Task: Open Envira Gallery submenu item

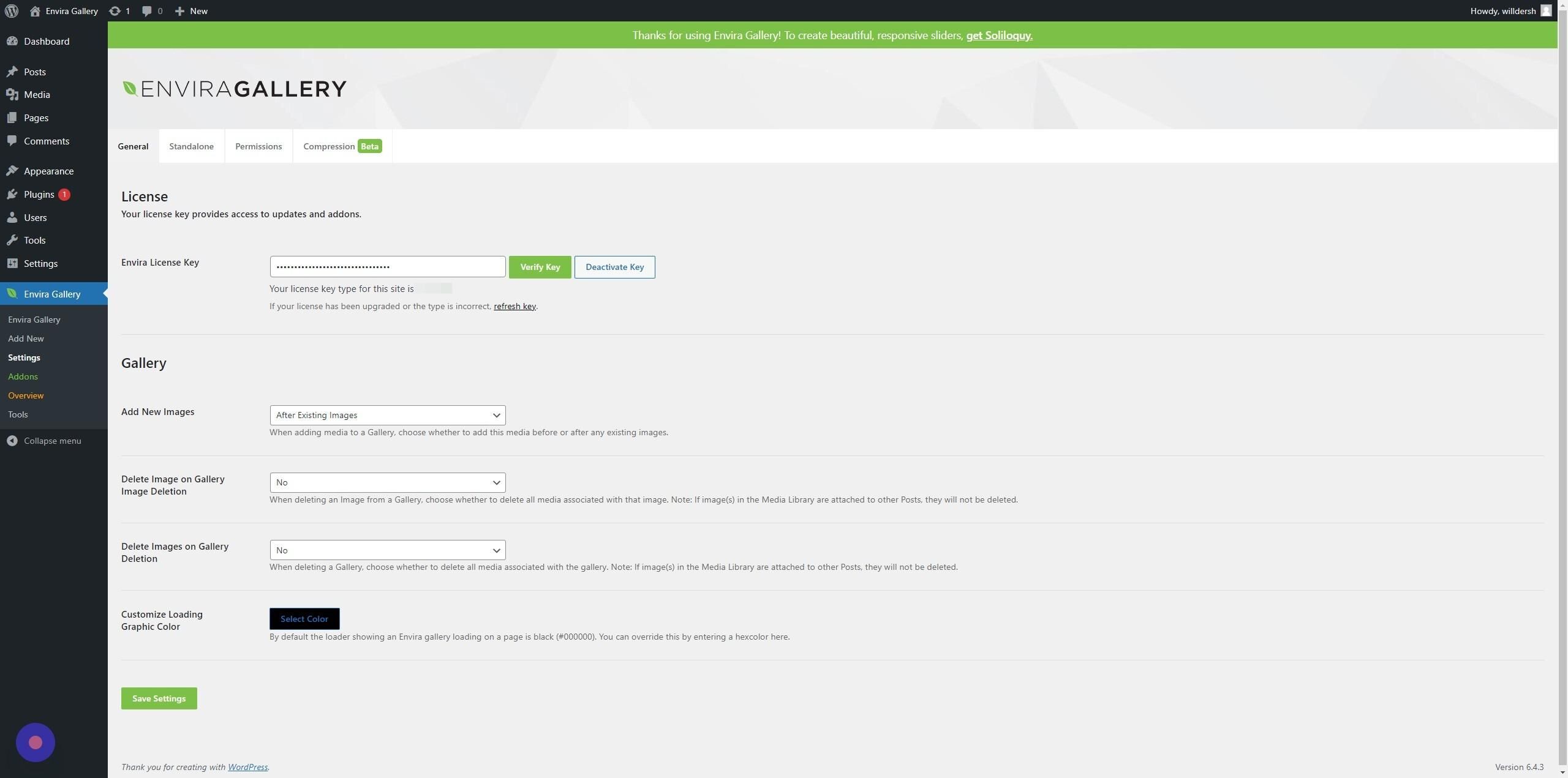Action: (x=34, y=320)
